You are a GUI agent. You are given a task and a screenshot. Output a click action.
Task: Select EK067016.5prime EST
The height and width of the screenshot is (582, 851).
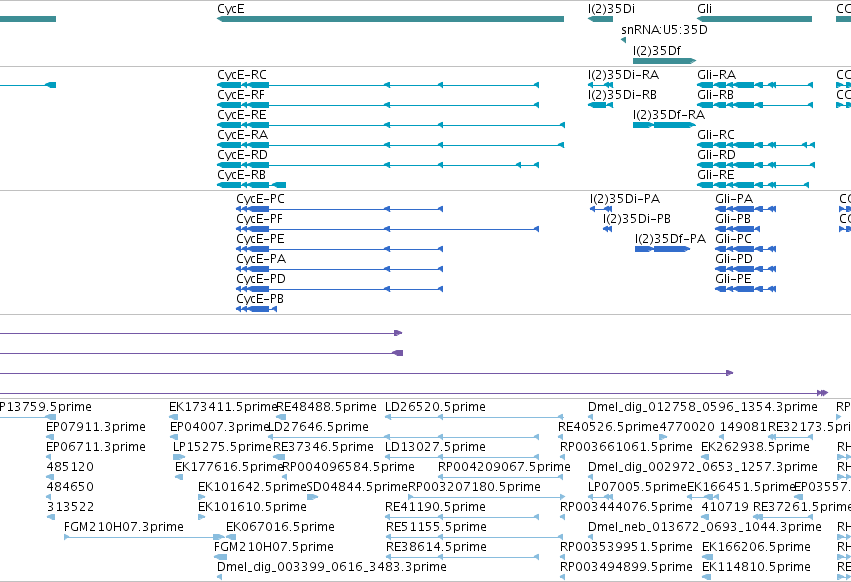click(280, 527)
